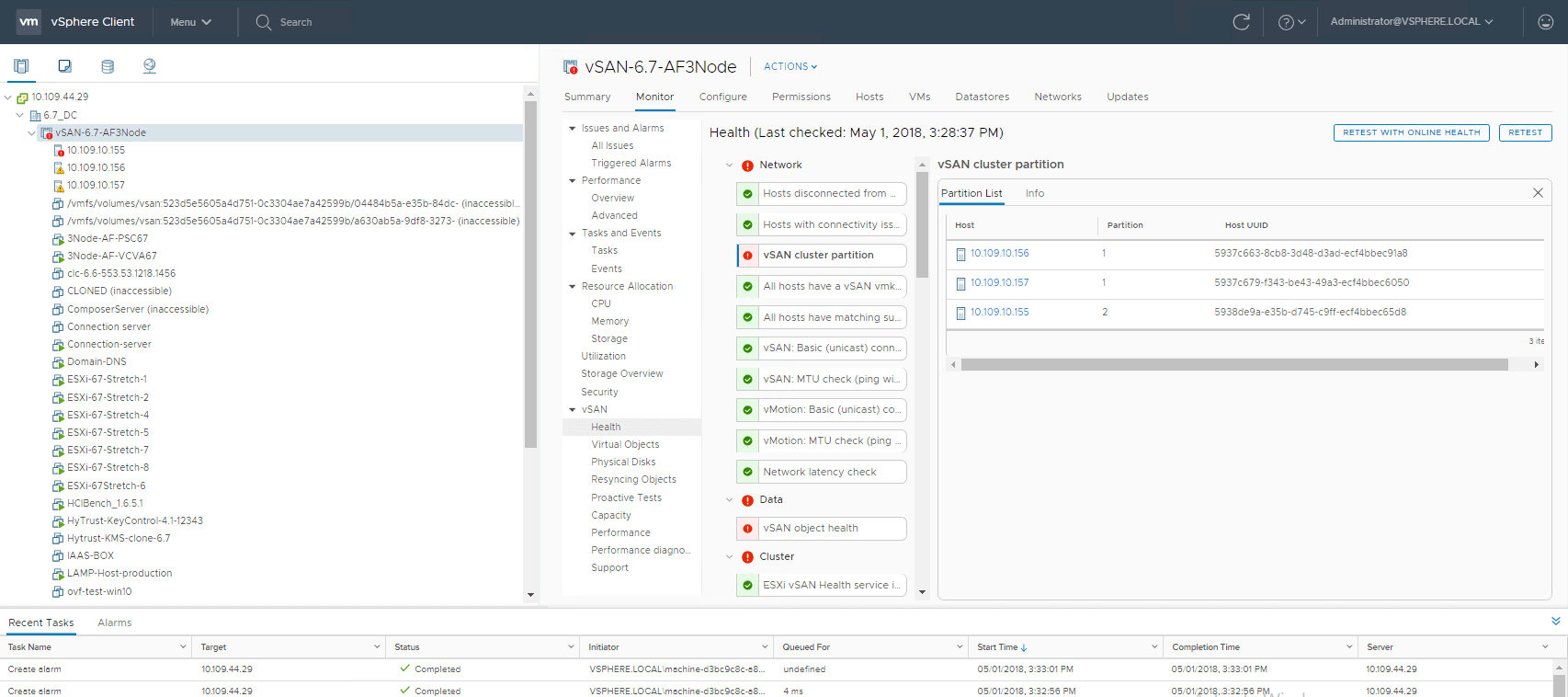Open the Administrator user account dropdown

tap(1411, 22)
